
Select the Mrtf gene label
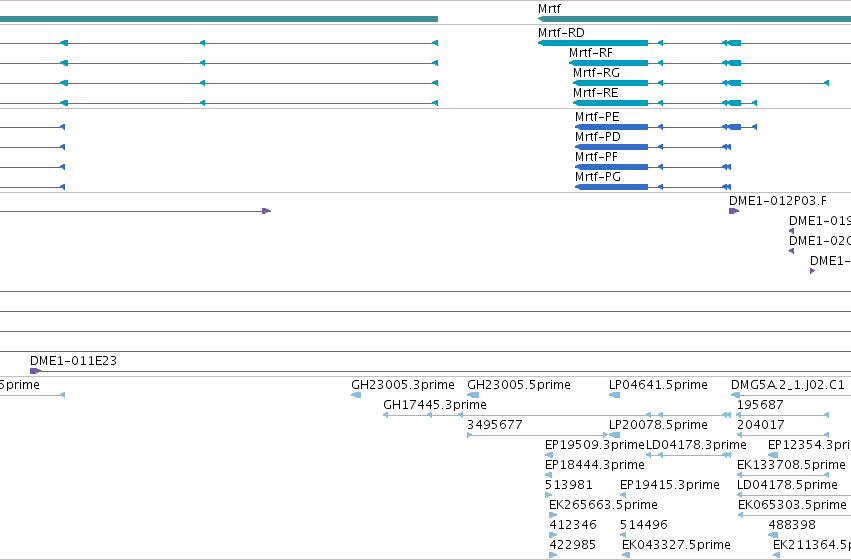549,9
